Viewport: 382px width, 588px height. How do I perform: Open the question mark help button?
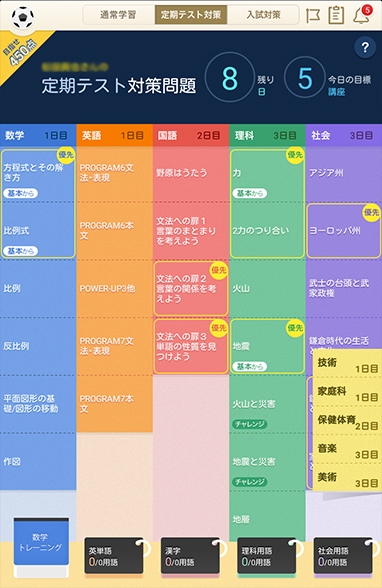365,48
